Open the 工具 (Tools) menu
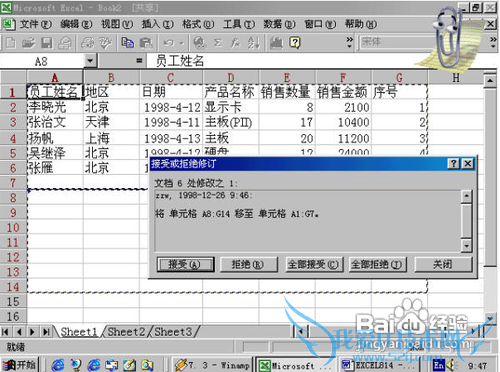 [x=239, y=24]
